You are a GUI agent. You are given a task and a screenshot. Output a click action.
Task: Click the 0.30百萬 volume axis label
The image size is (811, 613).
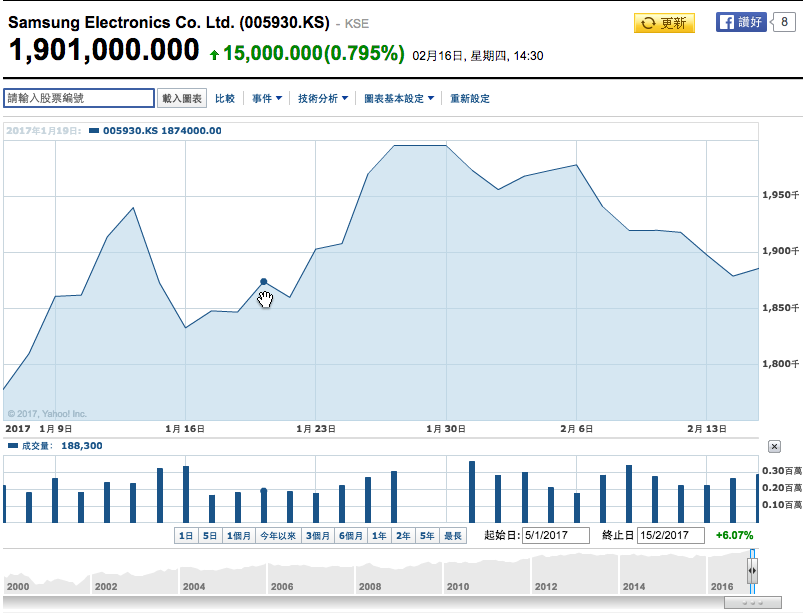[x=782, y=471]
